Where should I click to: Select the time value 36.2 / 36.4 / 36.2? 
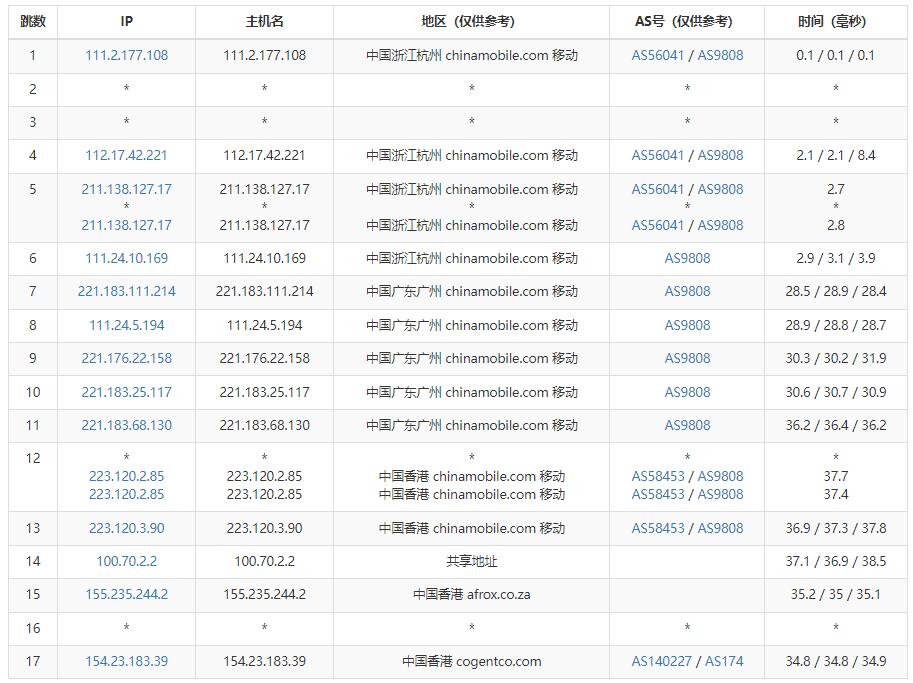836,425
